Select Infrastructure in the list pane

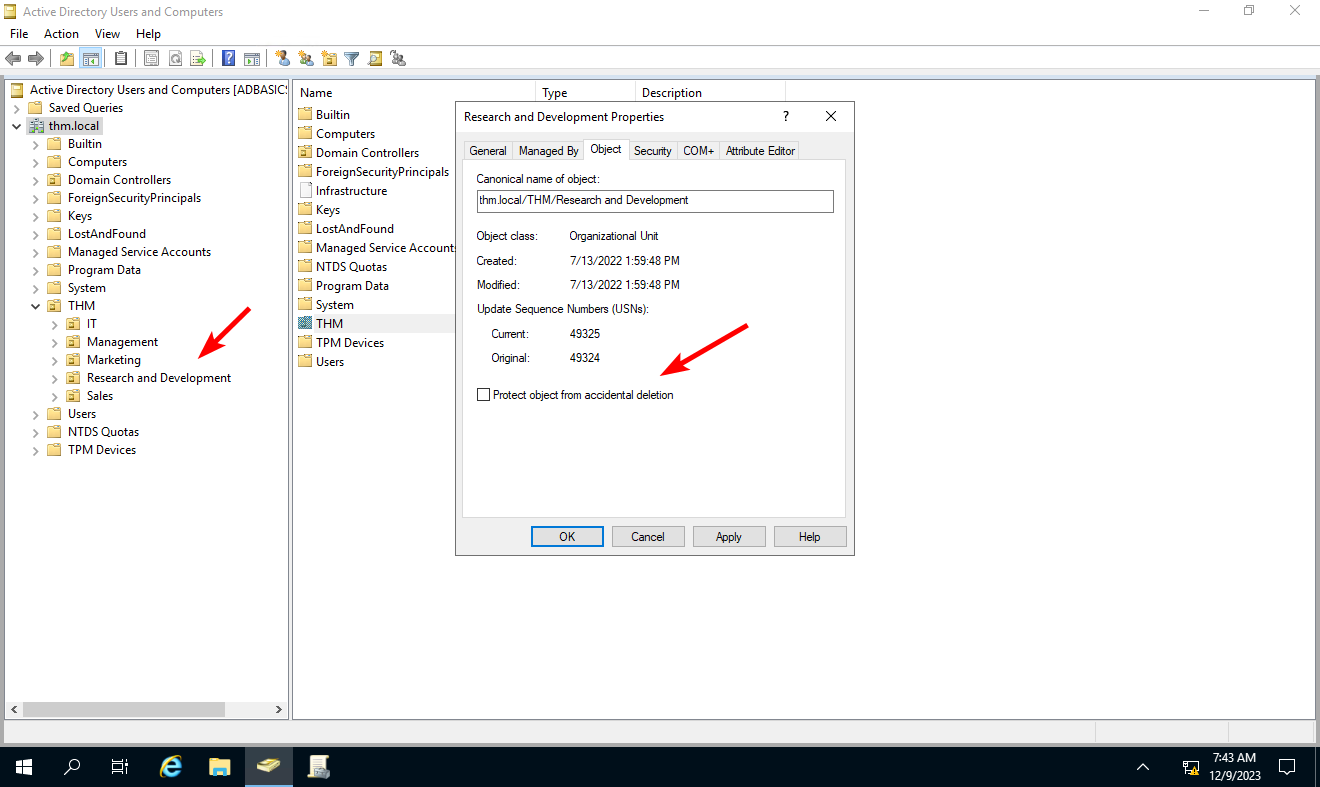(351, 191)
